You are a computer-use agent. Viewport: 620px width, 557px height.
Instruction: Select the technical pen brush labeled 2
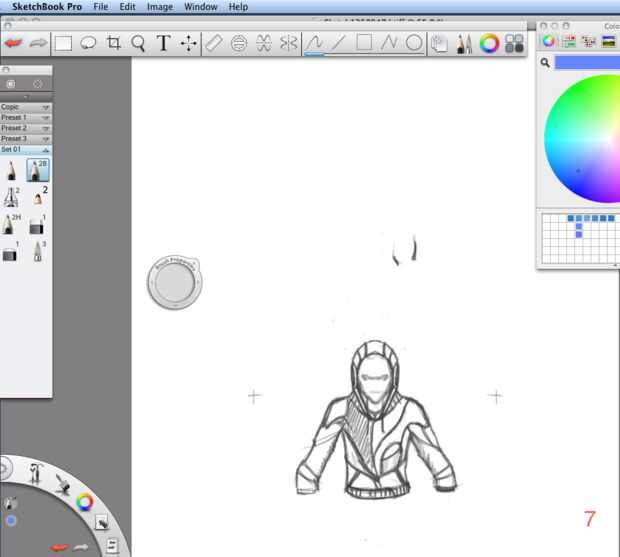(11, 197)
